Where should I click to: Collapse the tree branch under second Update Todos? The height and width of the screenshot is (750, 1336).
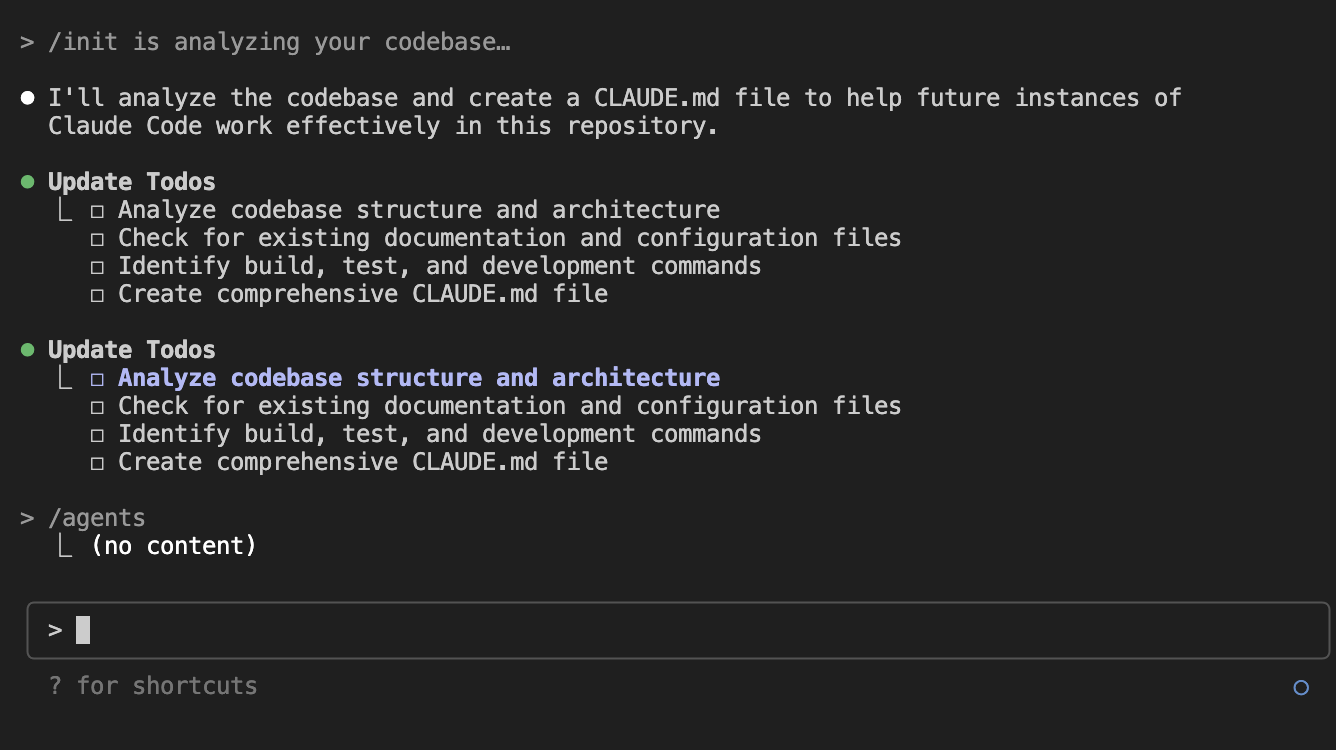pyautogui.click(x=65, y=378)
